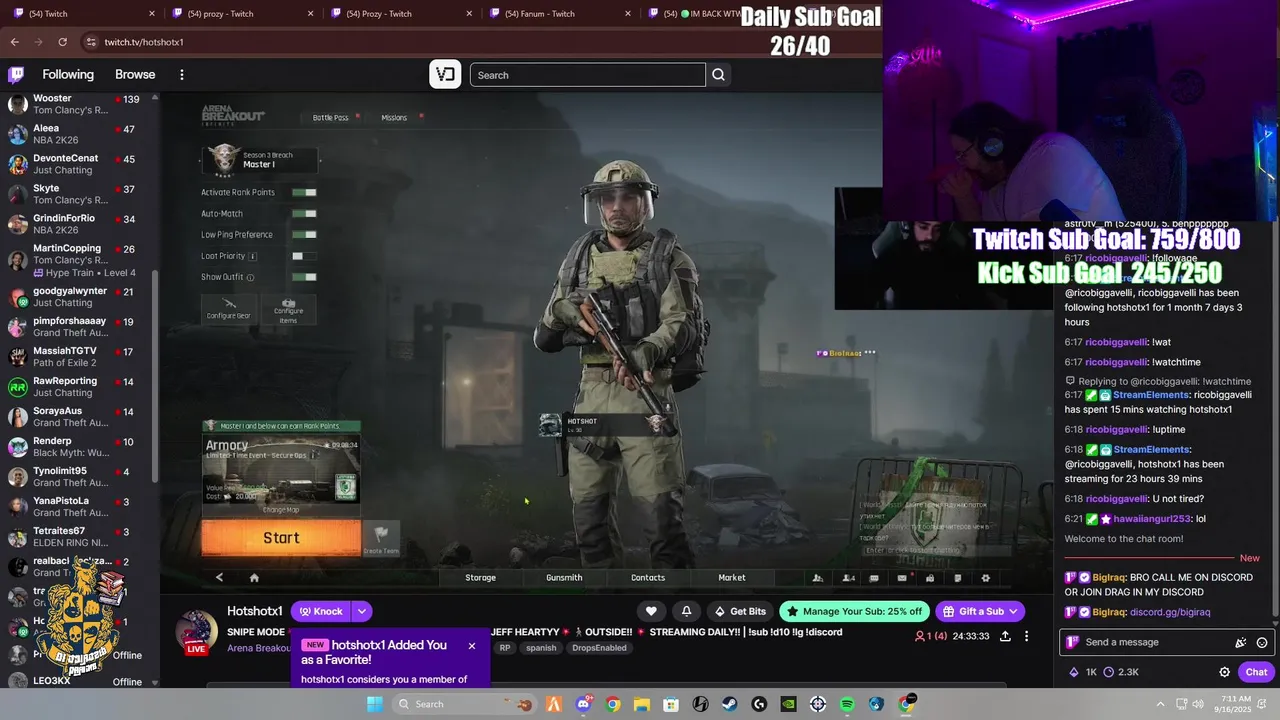Open Steam from the Windows taskbar
Image resolution: width=1280 pixels, height=720 pixels.
coord(730,704)
